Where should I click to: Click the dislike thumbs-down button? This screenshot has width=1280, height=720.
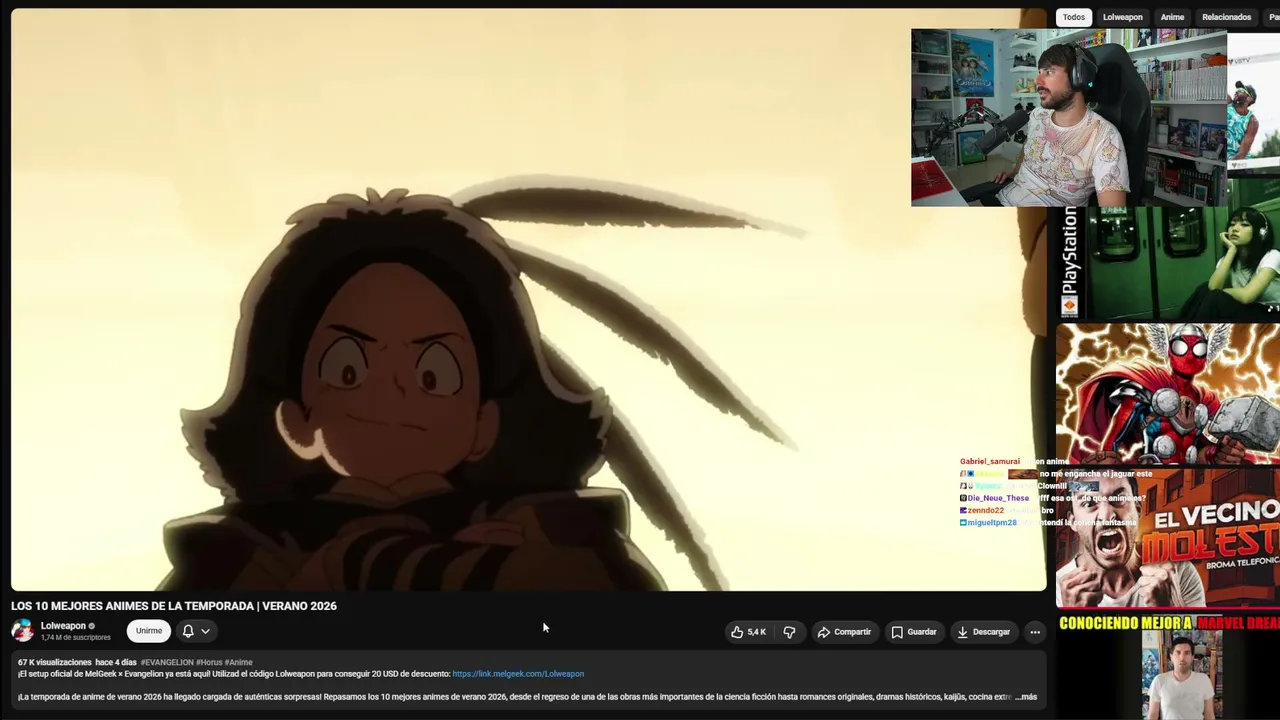[789, 632]
